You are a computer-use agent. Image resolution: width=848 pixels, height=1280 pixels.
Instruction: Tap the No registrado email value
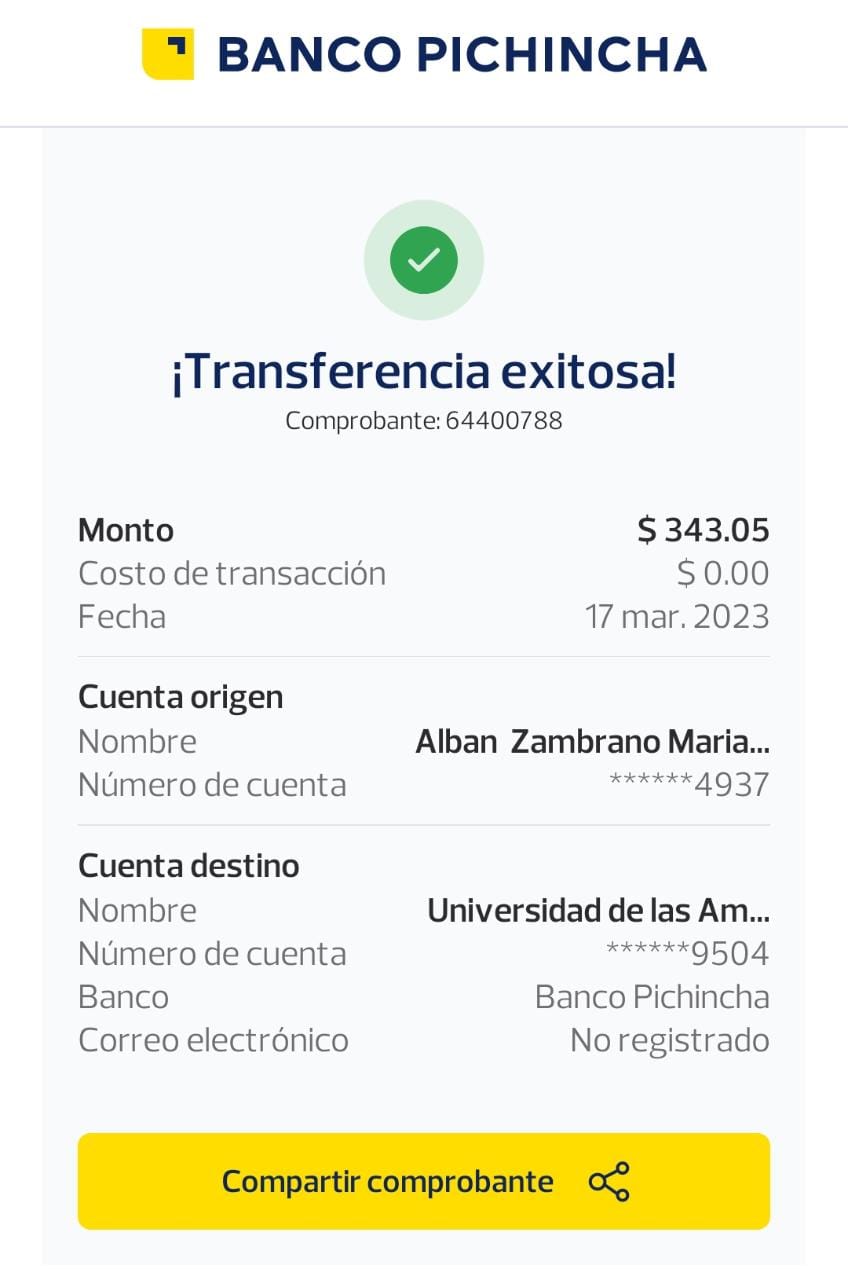669,1041
